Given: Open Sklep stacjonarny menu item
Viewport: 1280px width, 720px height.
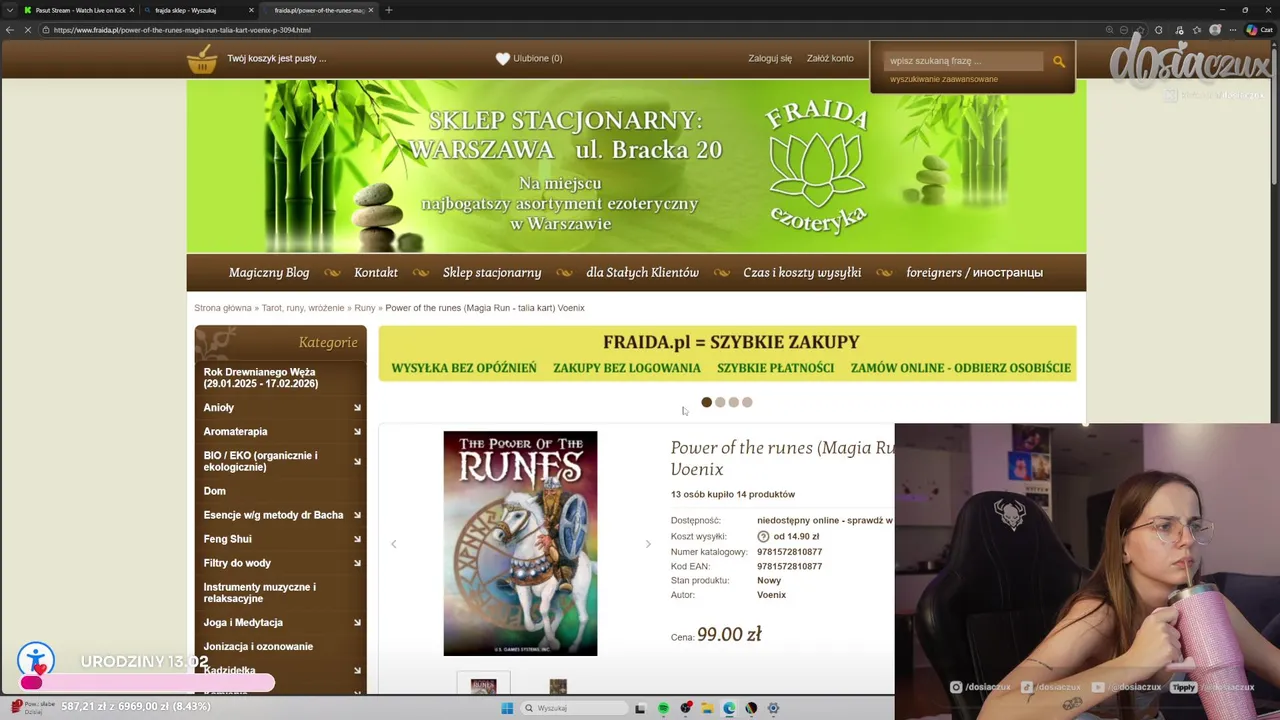Looking at the screenshot, I should [x=492, y=272].
